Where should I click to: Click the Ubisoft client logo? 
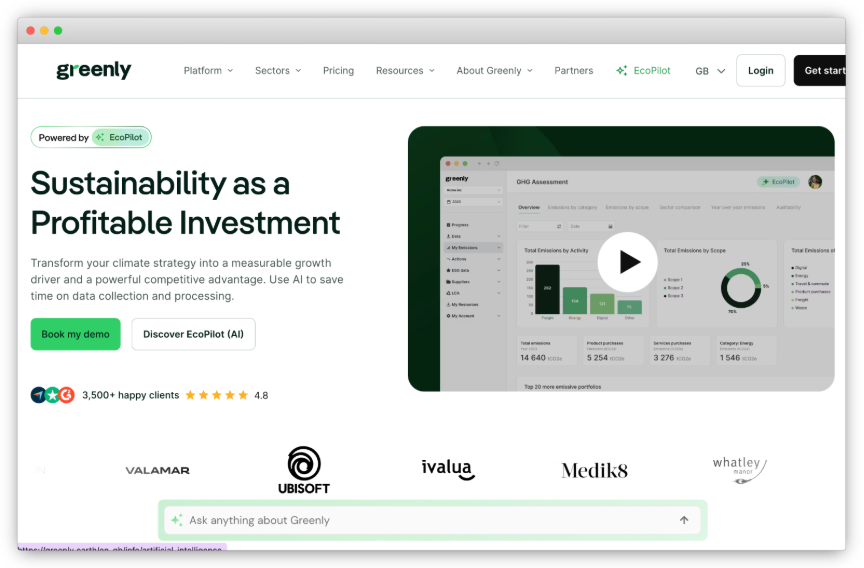click(x=304, y=470)
